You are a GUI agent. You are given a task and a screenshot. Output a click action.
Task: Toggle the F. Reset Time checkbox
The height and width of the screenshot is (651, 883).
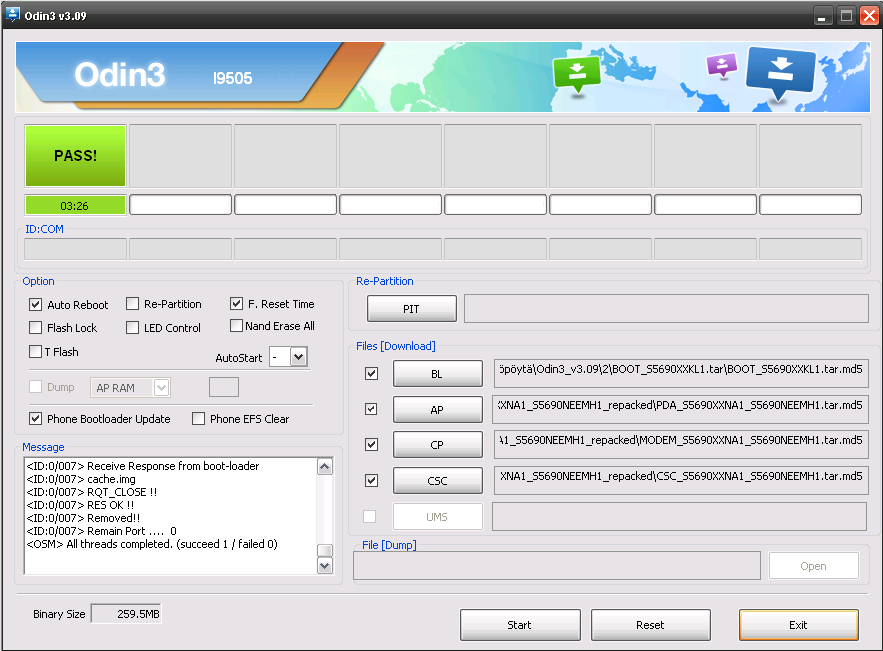click(237, 304)
